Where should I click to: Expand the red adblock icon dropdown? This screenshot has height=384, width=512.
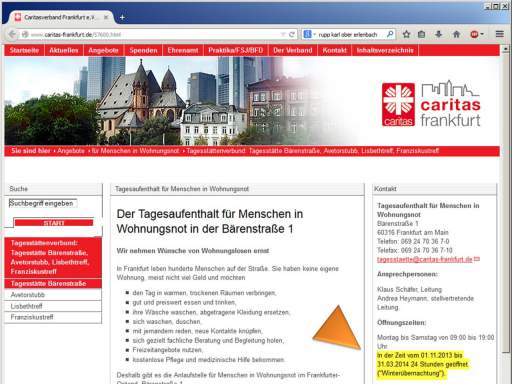tap(482, 34)
